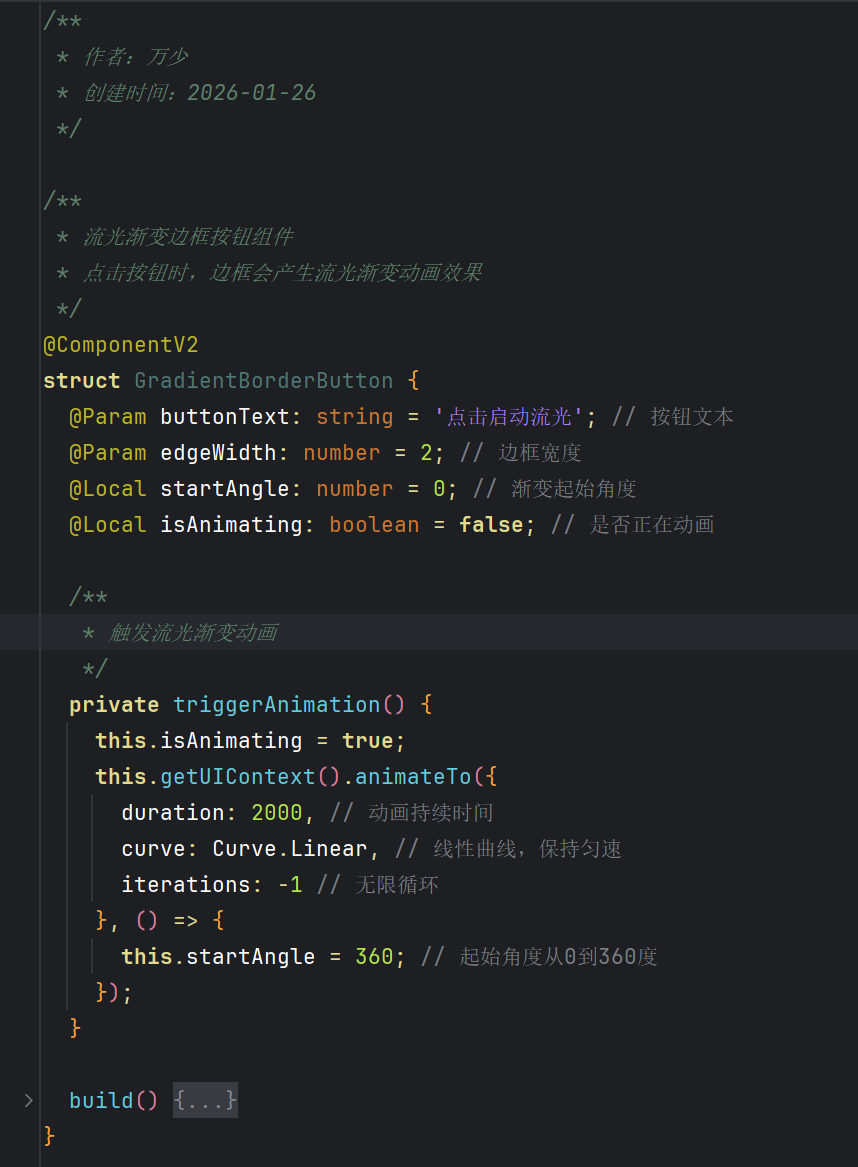
Task: Click the @ComponentV2 decorator
Action: click(x=121, y=345)
